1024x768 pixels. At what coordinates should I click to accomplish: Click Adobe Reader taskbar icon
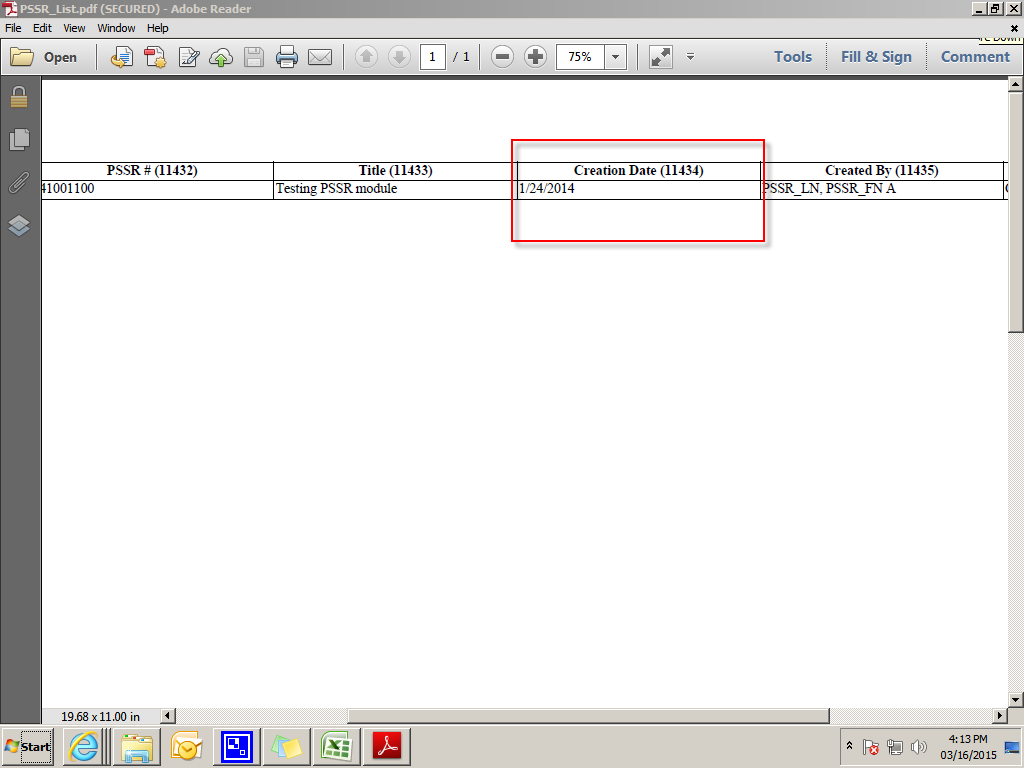click(x=387, y=746)
